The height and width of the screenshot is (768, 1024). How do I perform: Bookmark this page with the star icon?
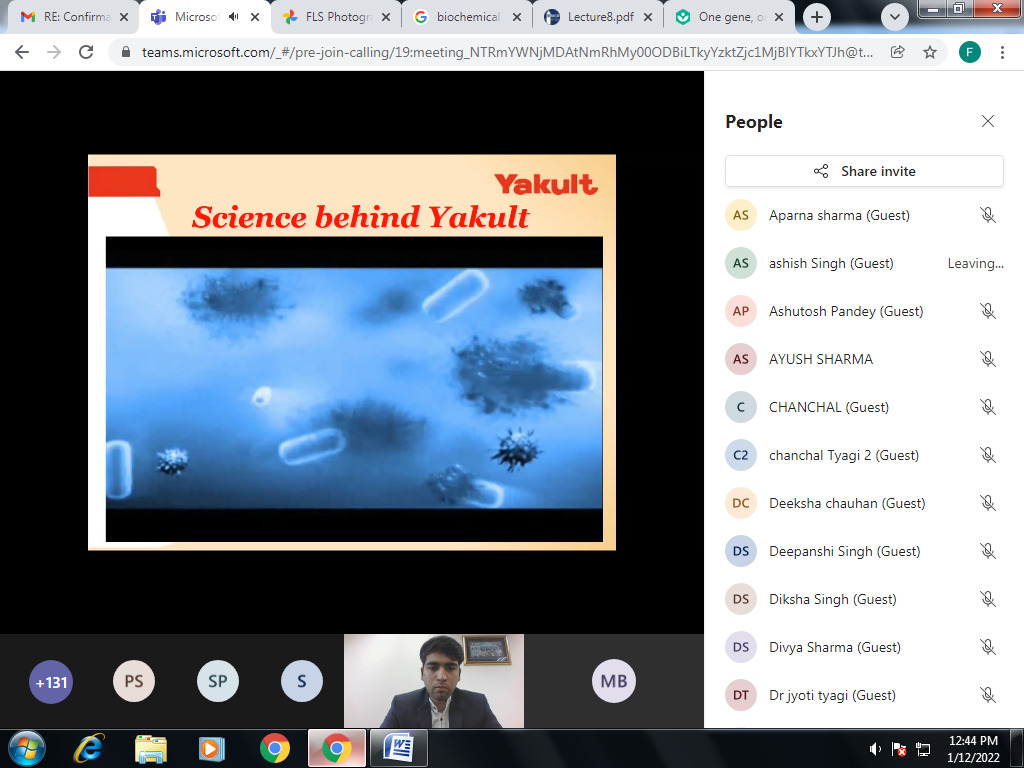(x=930, y=52)
